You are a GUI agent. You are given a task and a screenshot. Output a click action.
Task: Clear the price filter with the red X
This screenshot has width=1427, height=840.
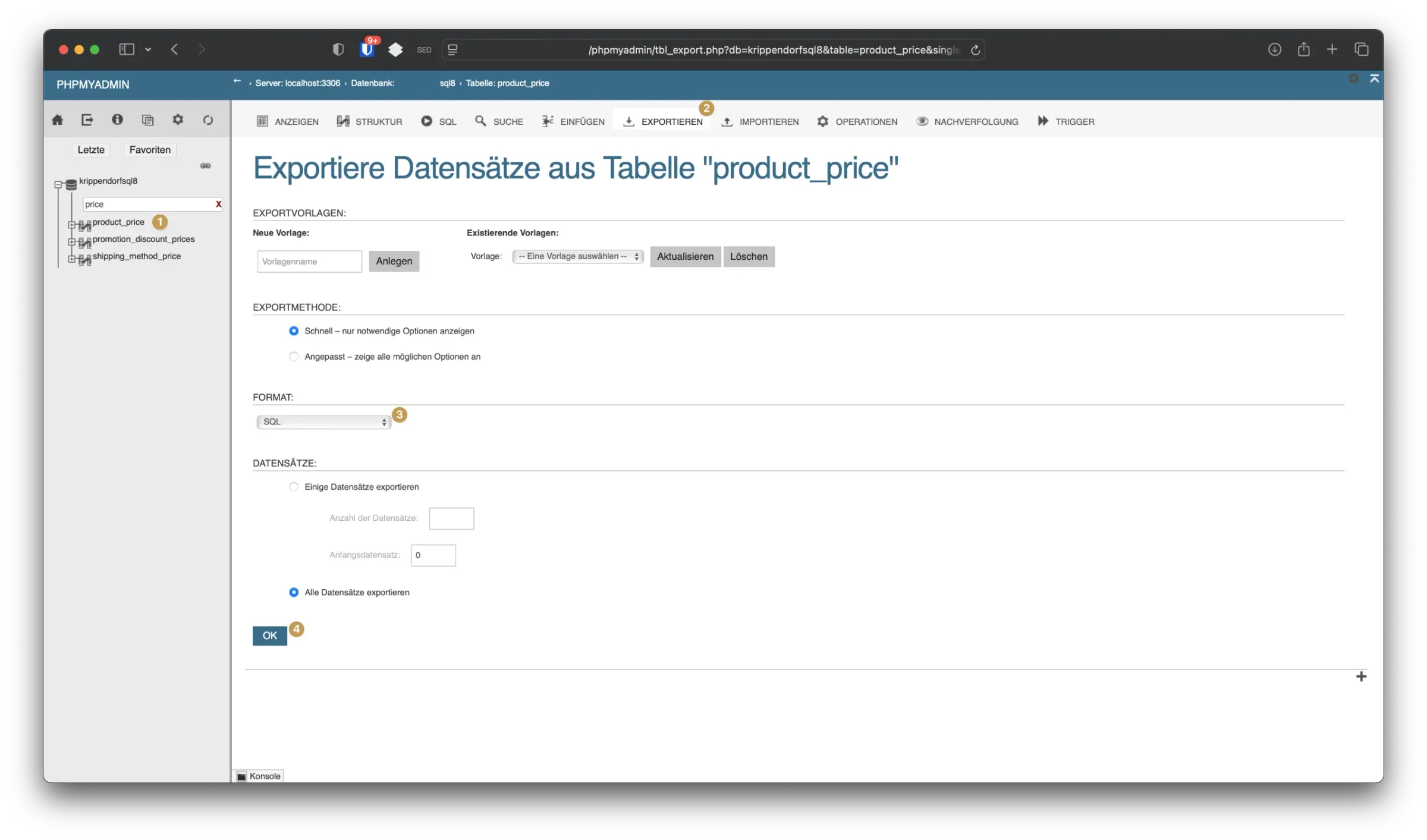[218, 204]
